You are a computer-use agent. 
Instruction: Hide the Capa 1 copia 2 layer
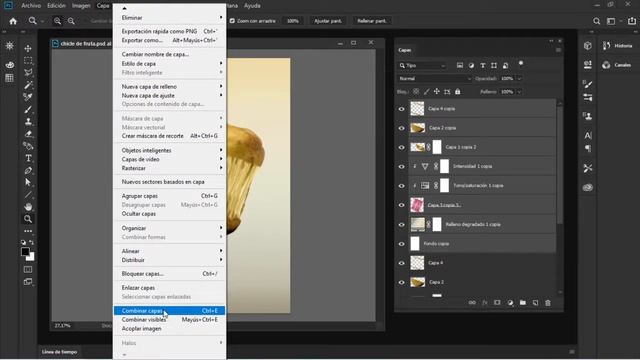coord(401,147)
